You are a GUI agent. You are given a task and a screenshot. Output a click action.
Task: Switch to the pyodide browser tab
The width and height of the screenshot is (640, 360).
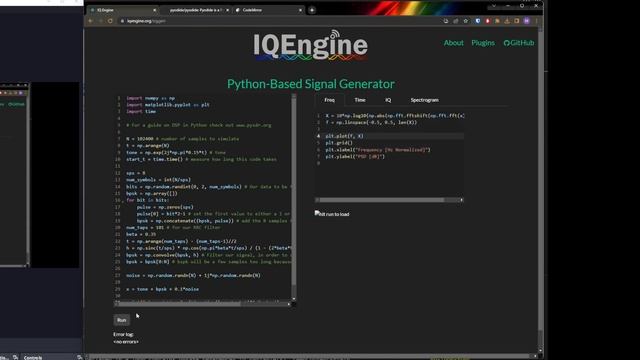click(x=195, y=10)
